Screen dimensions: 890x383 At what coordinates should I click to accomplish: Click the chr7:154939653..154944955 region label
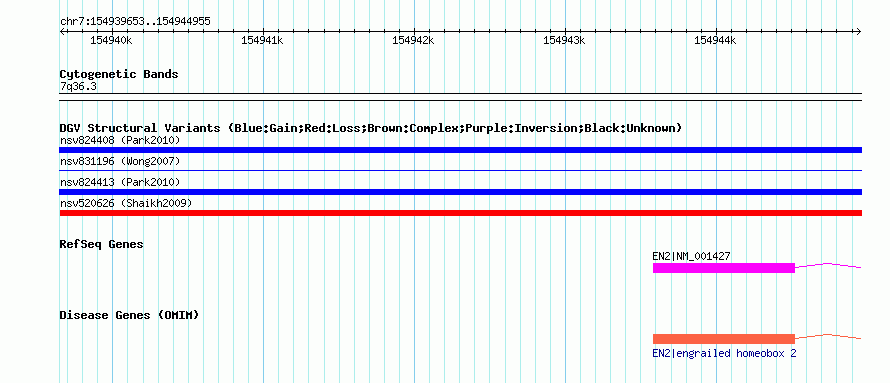(135, 22)
